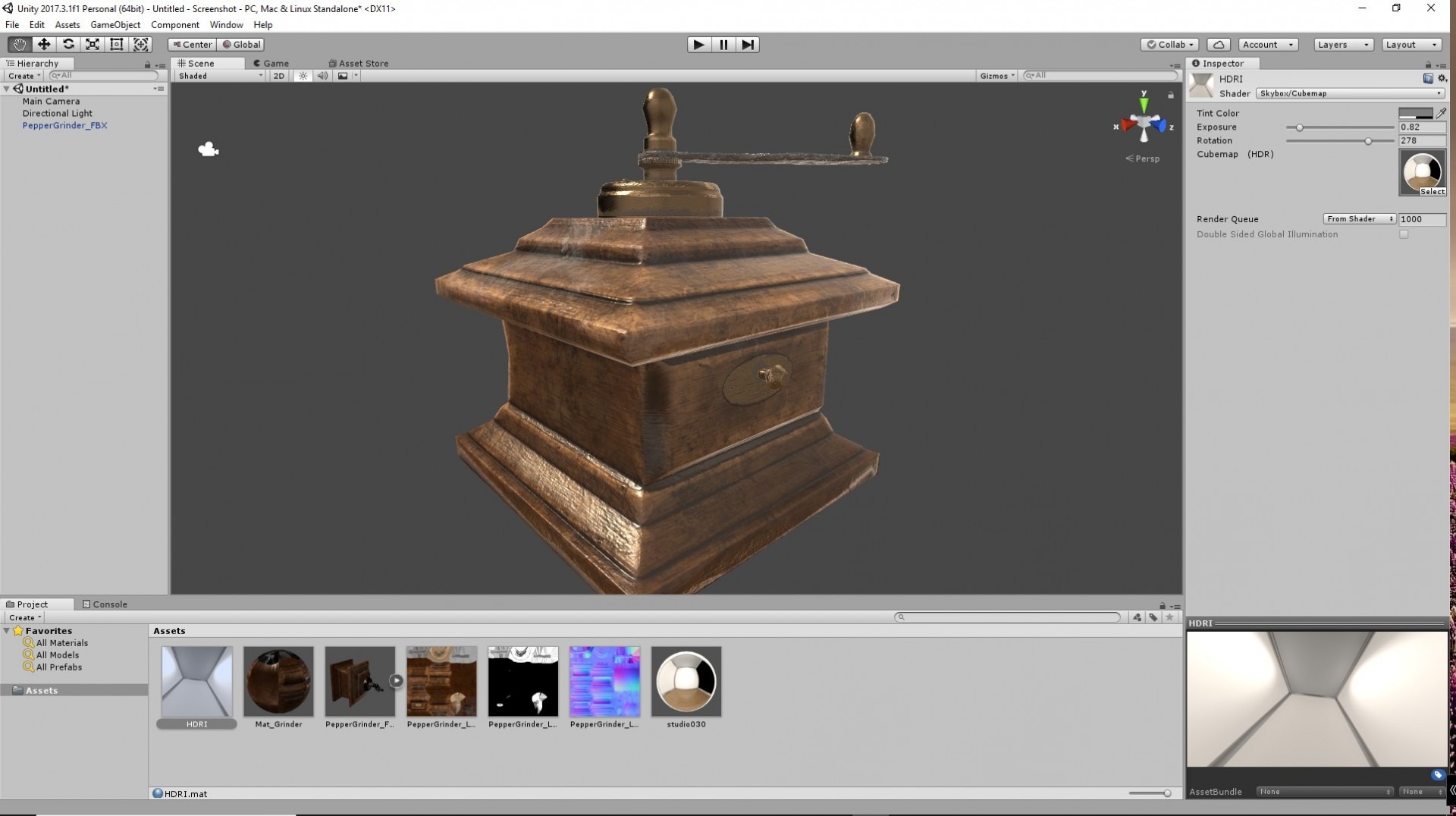Screen dimensions: 1456x816
Task: Switch to the Console tab
Action: 105,604
